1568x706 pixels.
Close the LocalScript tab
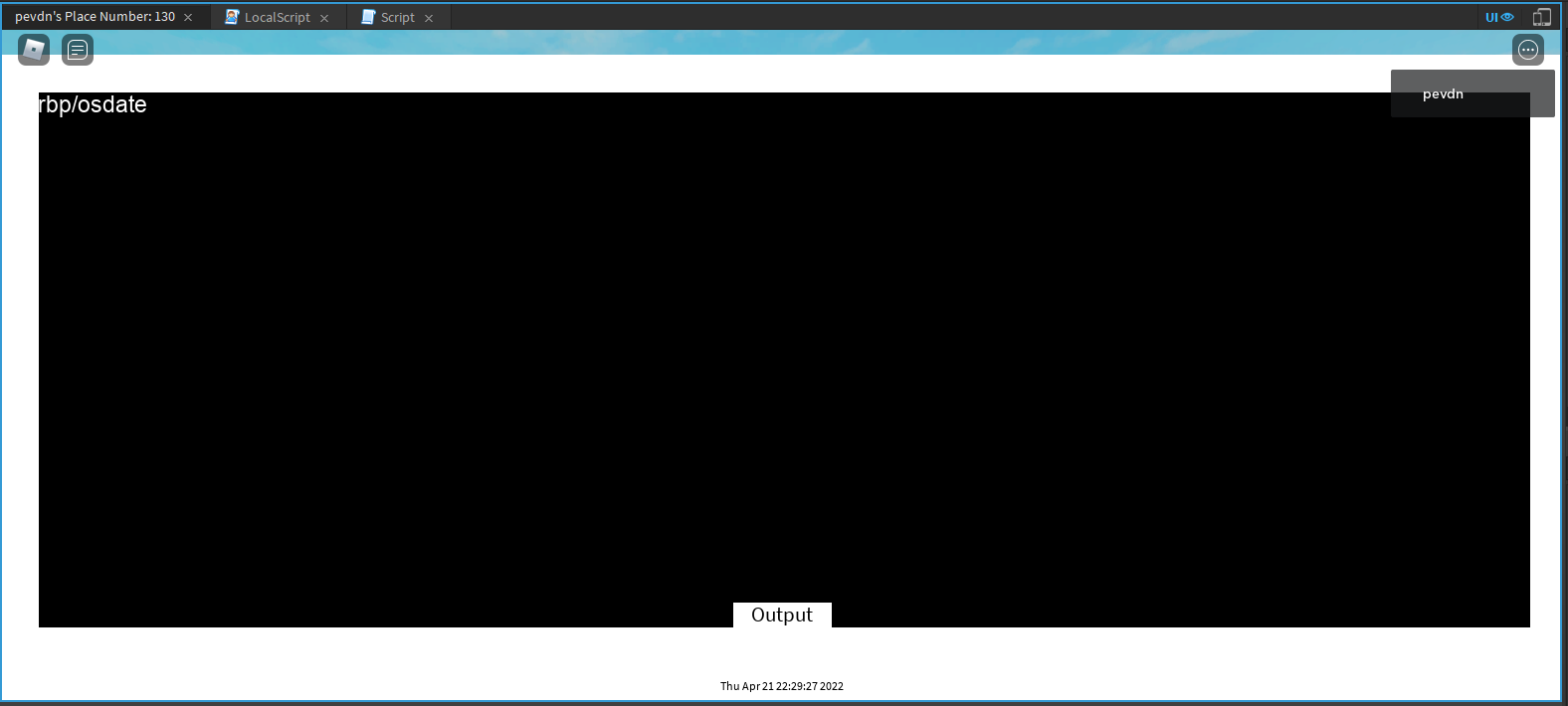(x=324, y=18)
